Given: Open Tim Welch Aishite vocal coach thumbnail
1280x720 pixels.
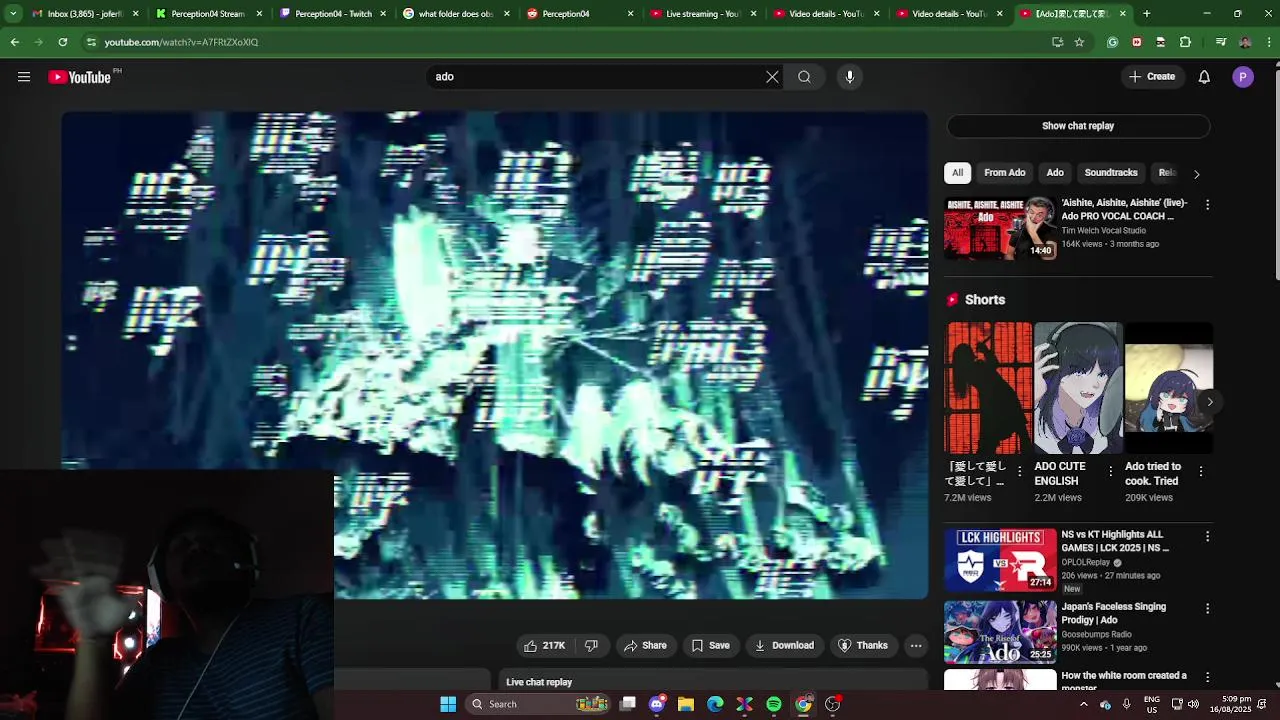Looking at the screenshot, I should [1000, 228].
